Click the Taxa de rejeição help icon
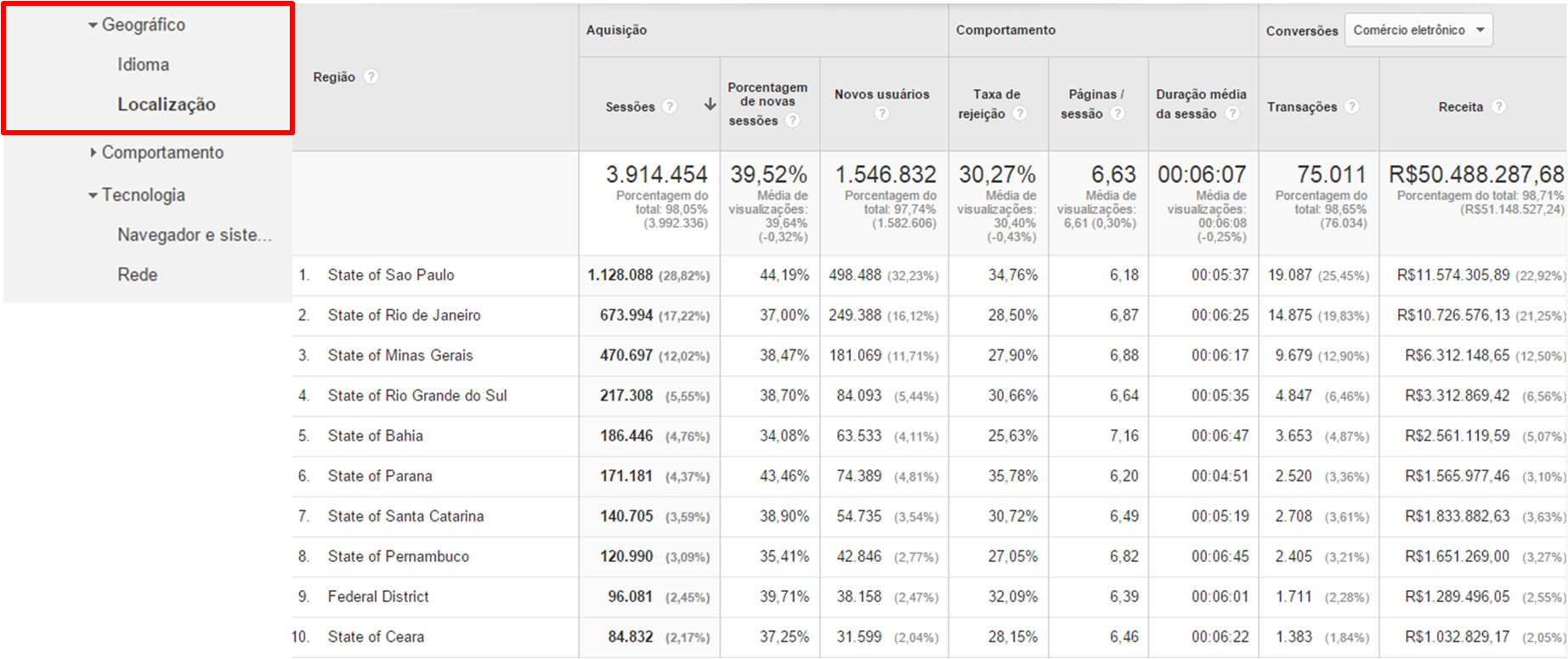This screenshot has width=1568, height=659. [x=1020, y=114]
